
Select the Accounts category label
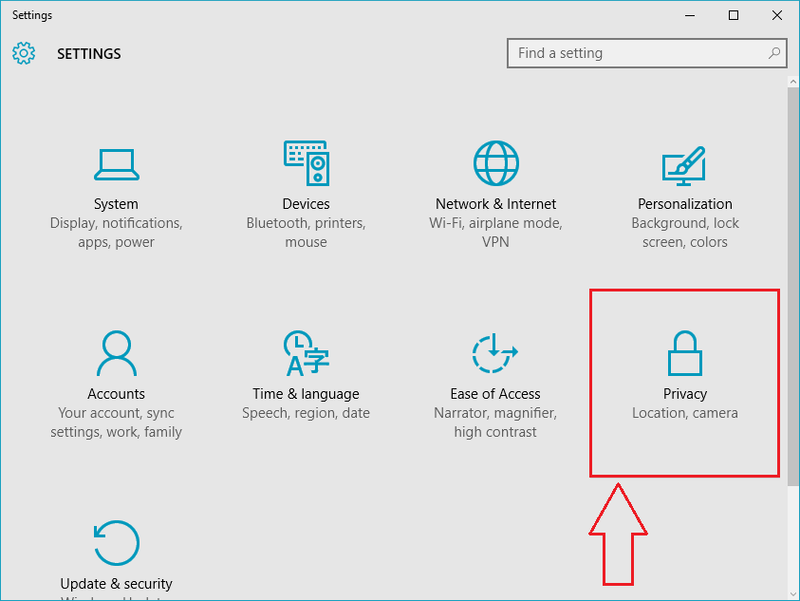coord(116,394)
